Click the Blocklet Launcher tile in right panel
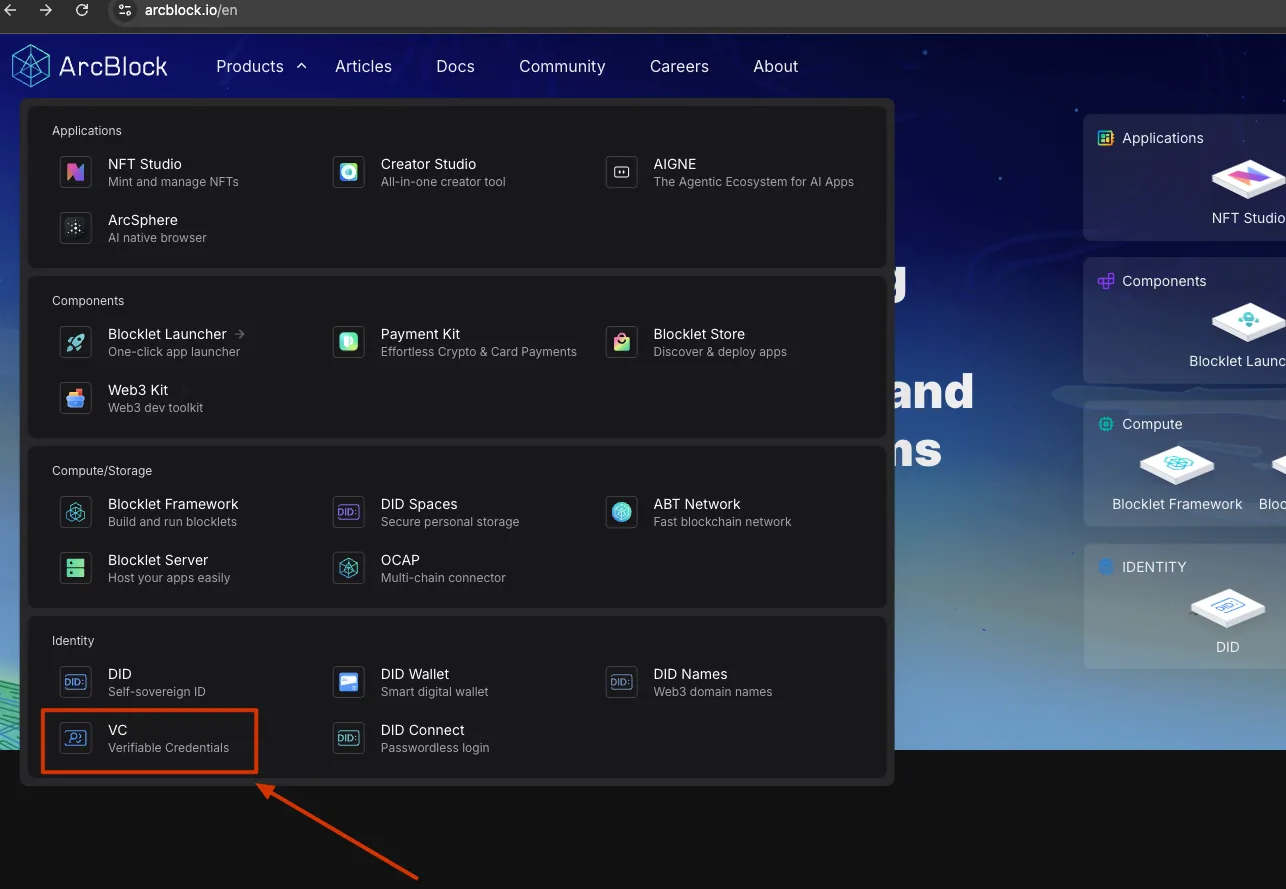Image resolution: width=1286 pixels, height=889 pixels. tap(1238, 335)
